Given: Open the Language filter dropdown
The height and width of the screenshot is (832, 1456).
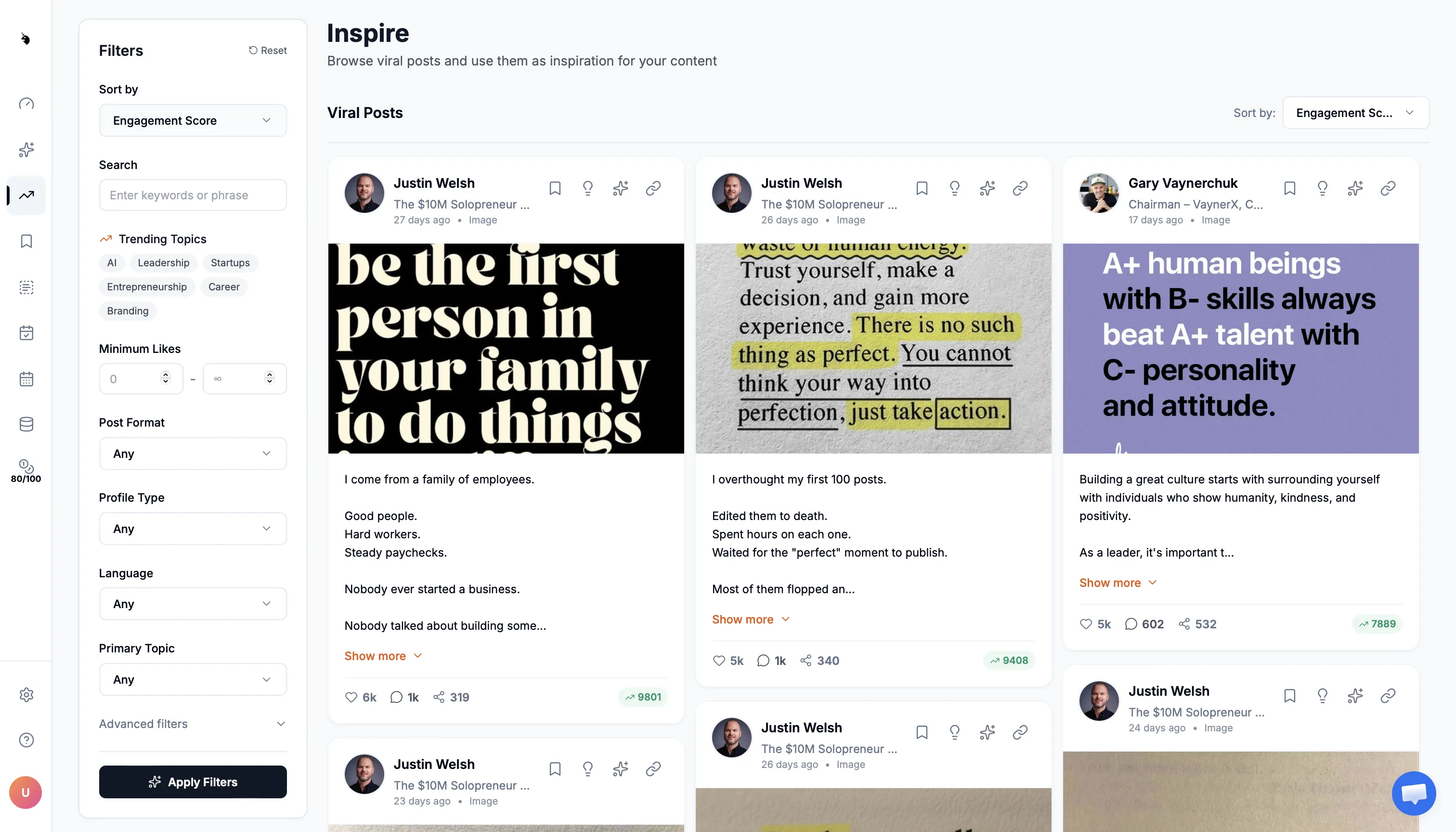Looking at the screenshot, I should pyautogui.click(x=193, y=603).
